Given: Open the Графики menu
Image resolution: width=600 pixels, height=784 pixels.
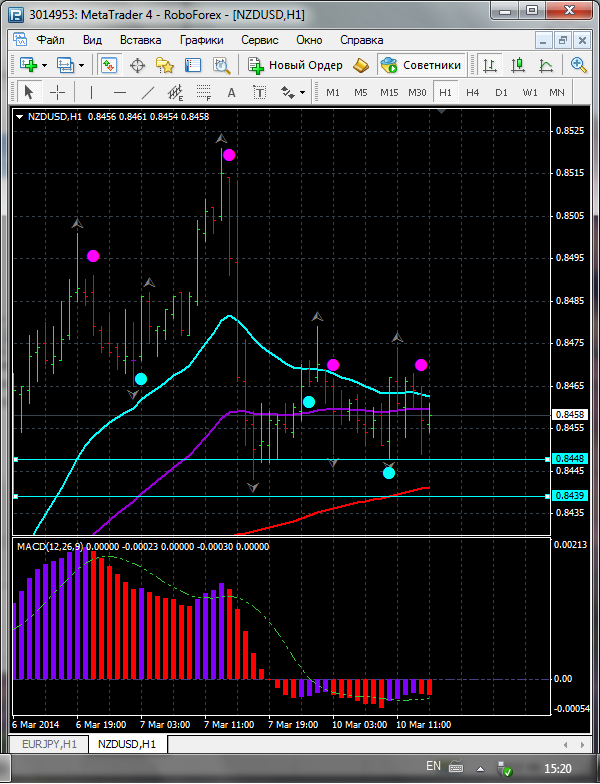Looking at the screenshot, I should 202,40.
